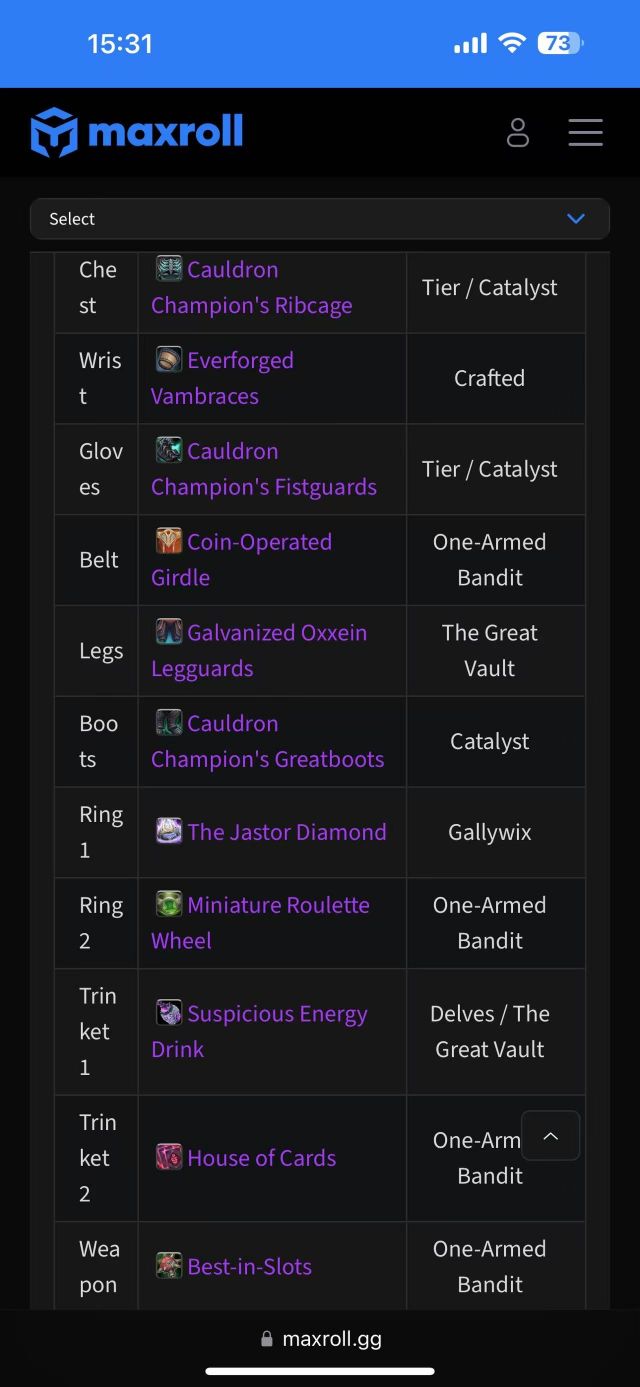Open the Best-in-Slots weapon link
The image size is (640, 1387).
(249, 1266)
